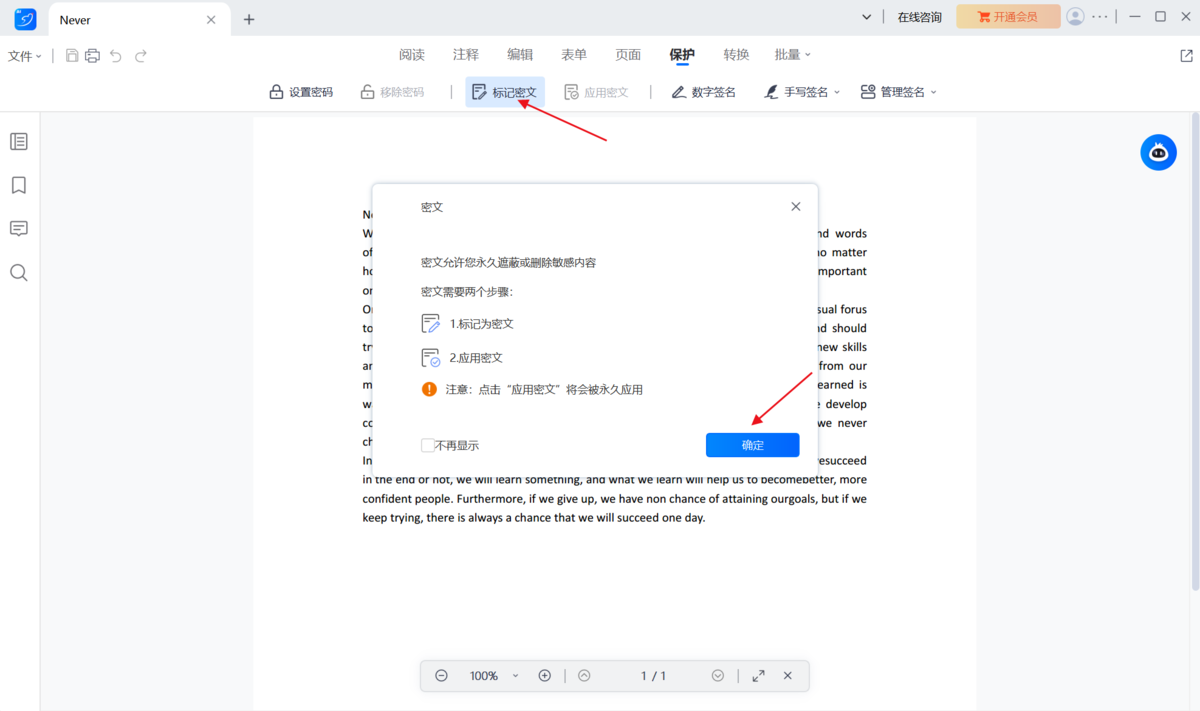Viewport: 1200px width, 711px height.
Task: Zoom in using the plus control
Action: pos(545,675)
